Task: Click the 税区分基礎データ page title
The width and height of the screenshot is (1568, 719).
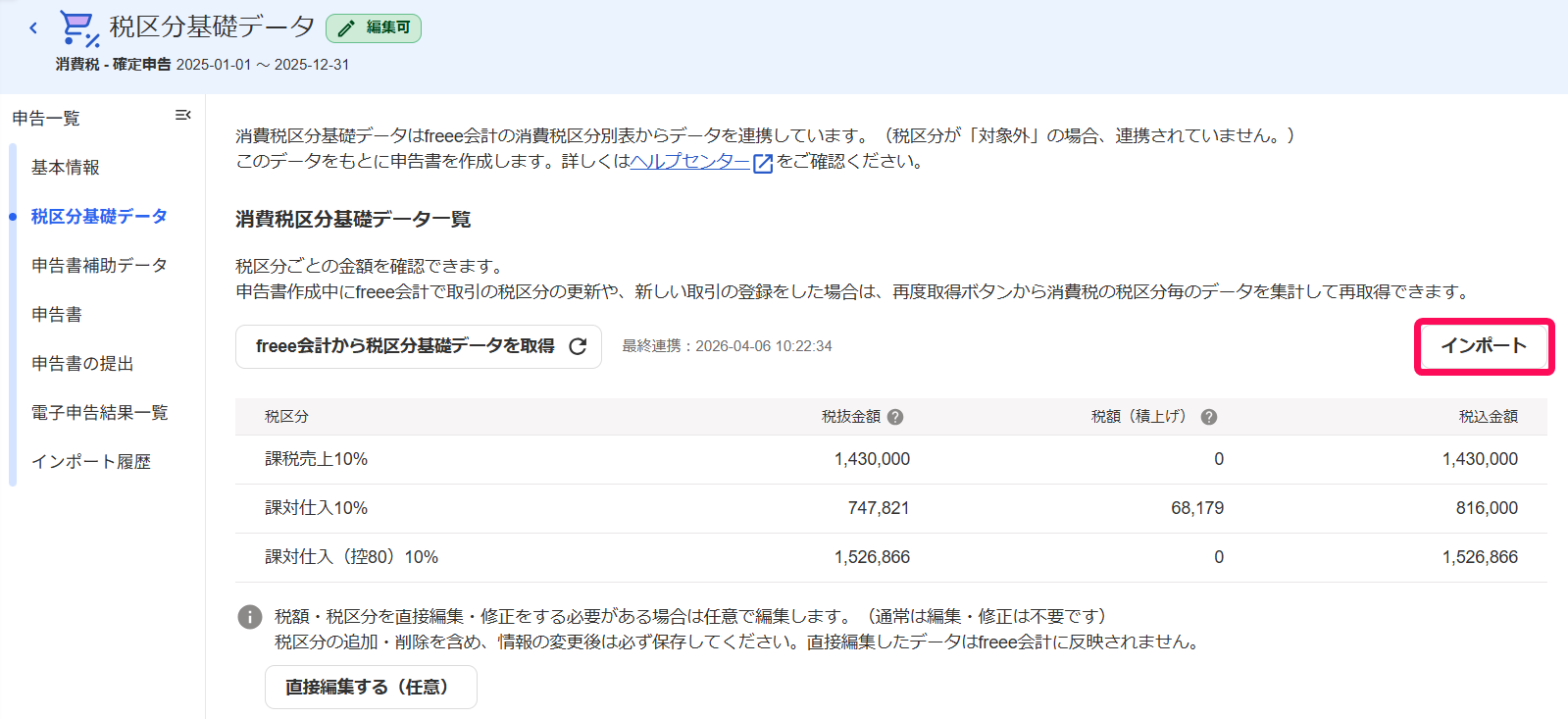Action: click(x=212, y=26)
